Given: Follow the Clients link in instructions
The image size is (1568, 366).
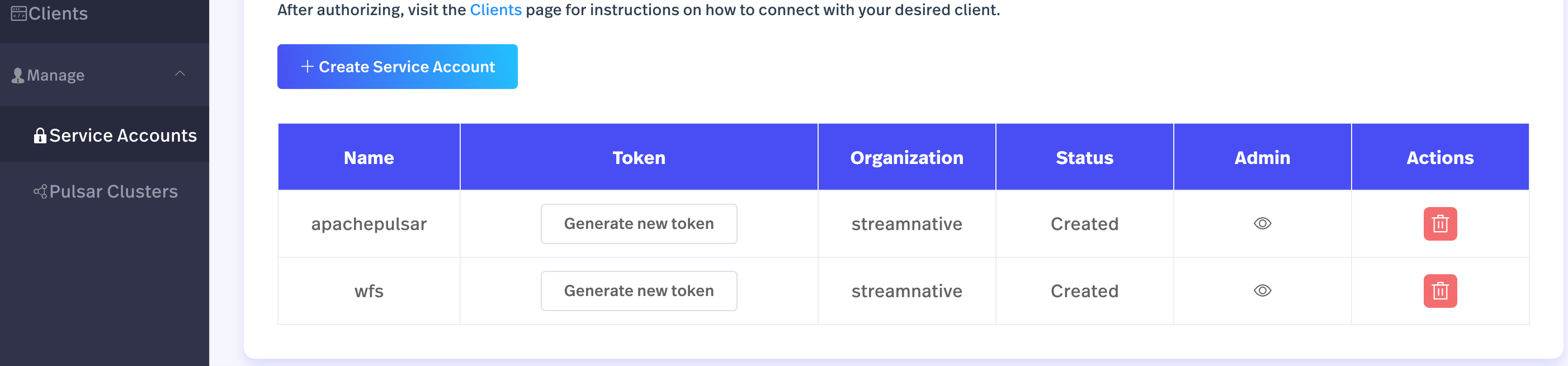Looking at the screenshot, I should [x=495, y=9].
